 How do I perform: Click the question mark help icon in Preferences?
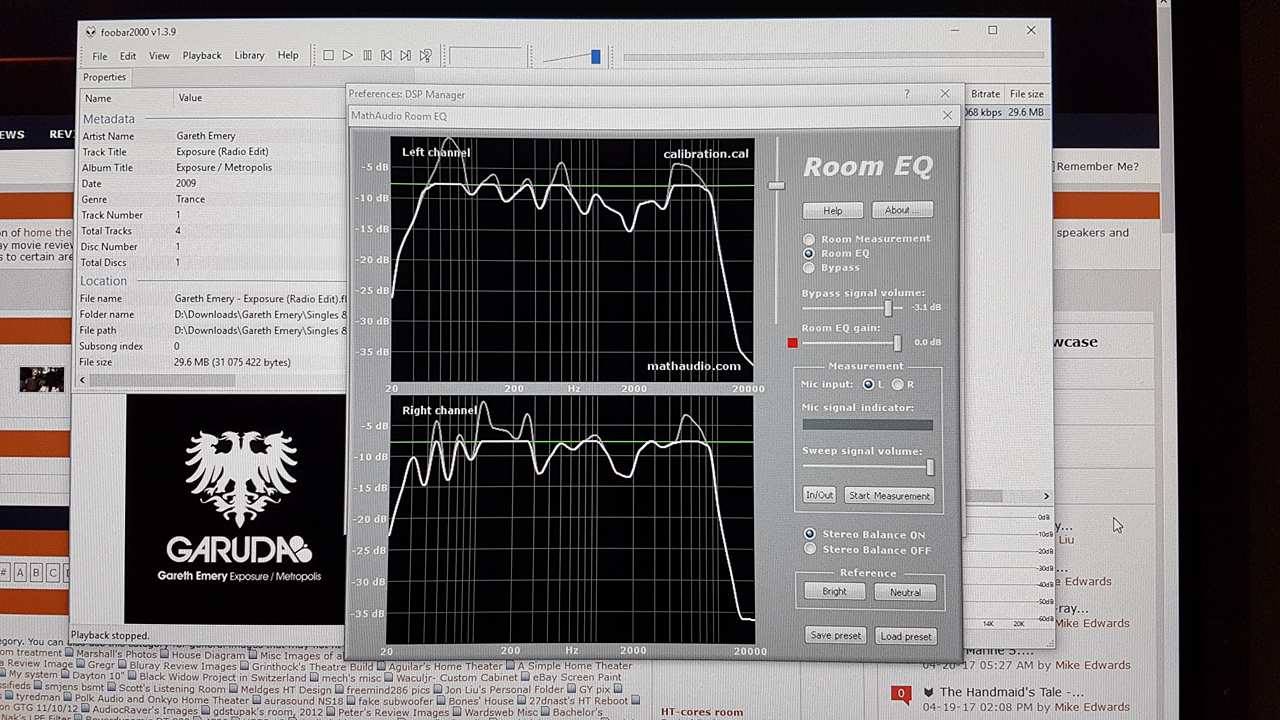[907, 94]
